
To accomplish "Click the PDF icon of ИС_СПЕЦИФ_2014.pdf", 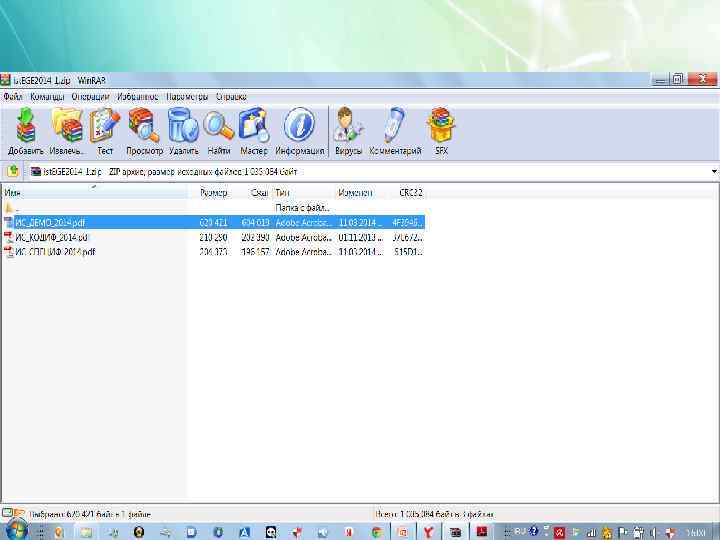I will [9, 252].
